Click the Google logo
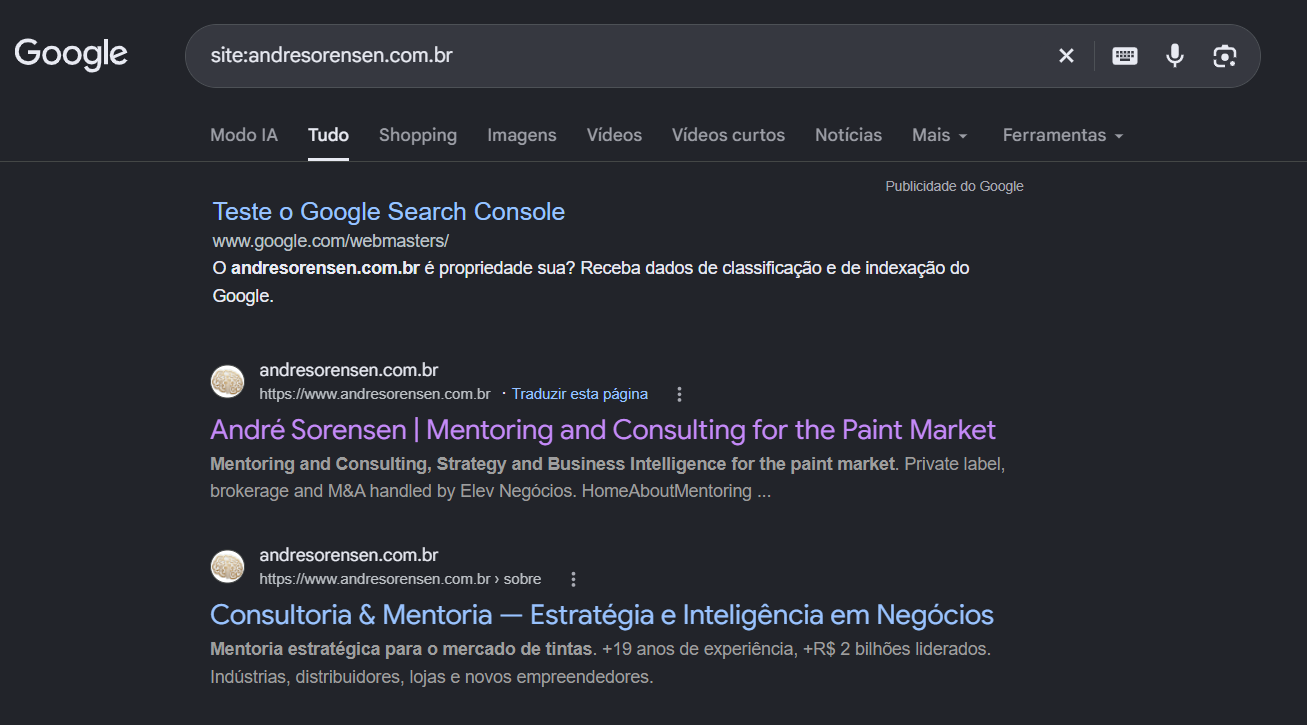This screenshot has height=725, width=1307. pyautogui.click(x=71, y=54)
